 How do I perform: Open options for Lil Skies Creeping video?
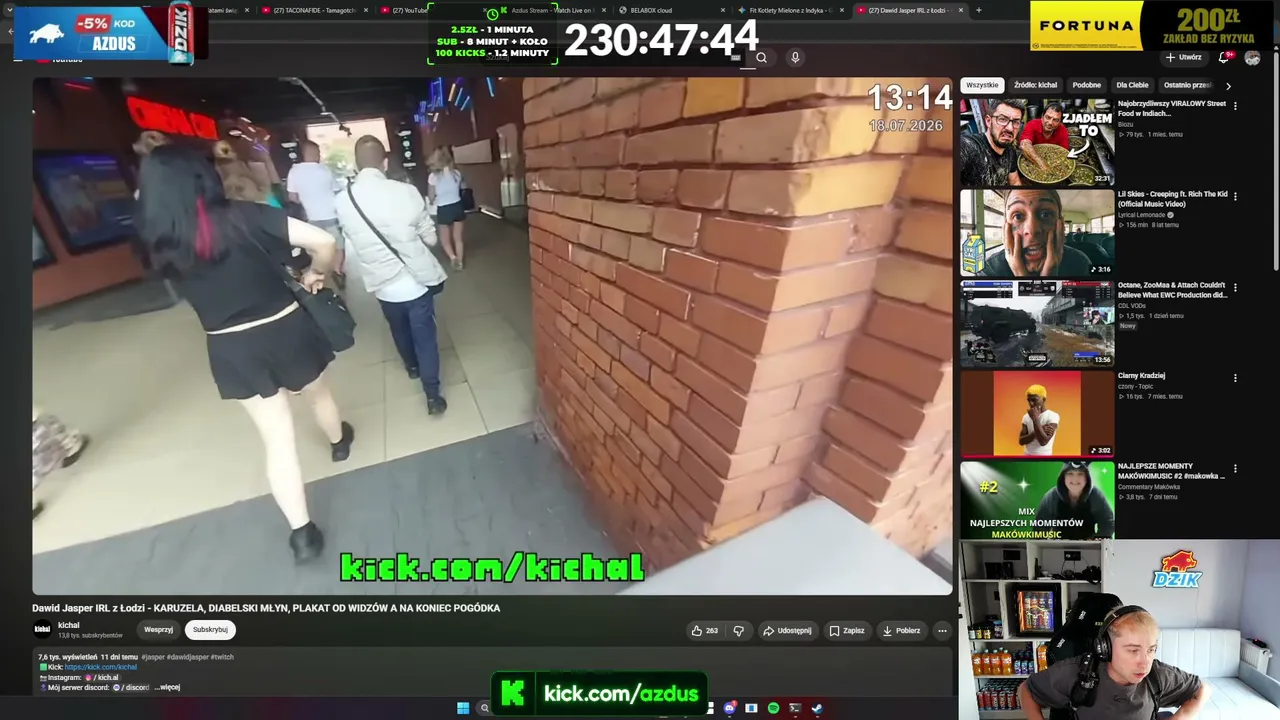pyautogui.click(x=1235, y=197)
